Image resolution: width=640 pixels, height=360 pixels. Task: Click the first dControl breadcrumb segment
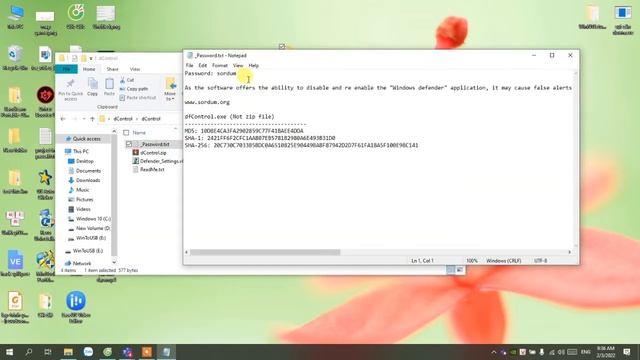click(x=123, y=119)
